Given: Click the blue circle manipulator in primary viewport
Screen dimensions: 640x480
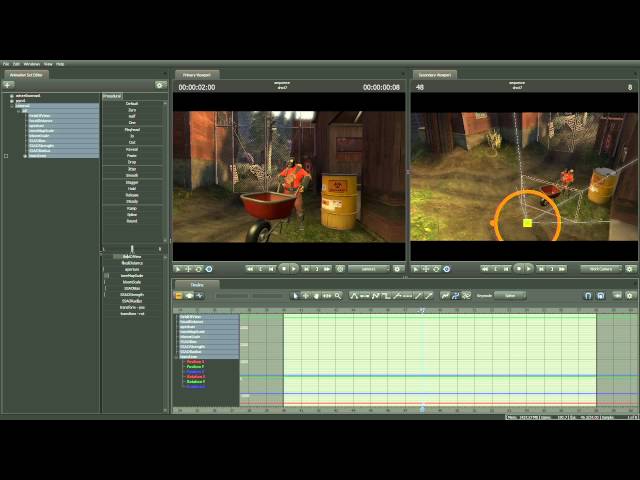Looking at the screenshot, I should tap(209, 269).
